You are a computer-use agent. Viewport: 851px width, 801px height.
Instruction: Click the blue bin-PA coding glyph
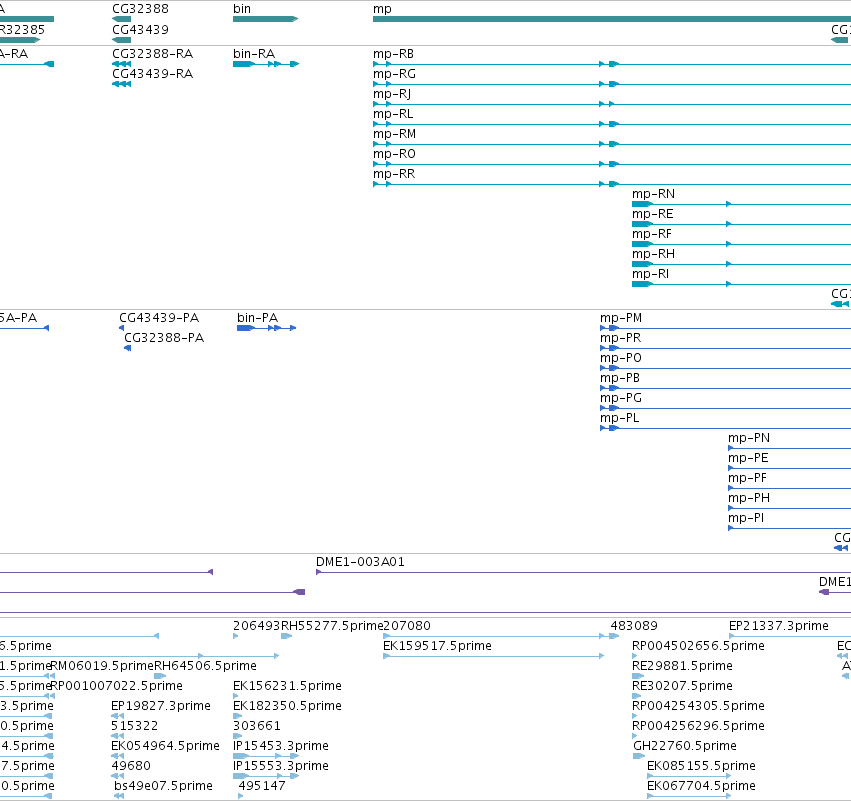[x=266, y=328]
